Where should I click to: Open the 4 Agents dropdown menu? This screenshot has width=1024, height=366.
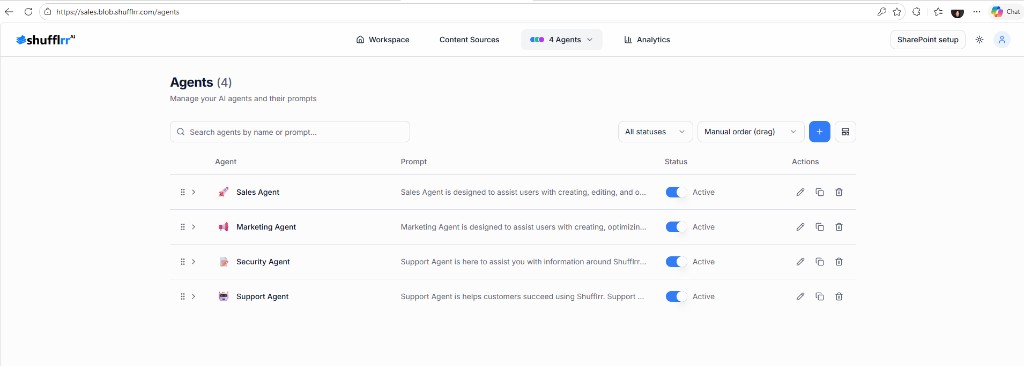click(562, 40)
